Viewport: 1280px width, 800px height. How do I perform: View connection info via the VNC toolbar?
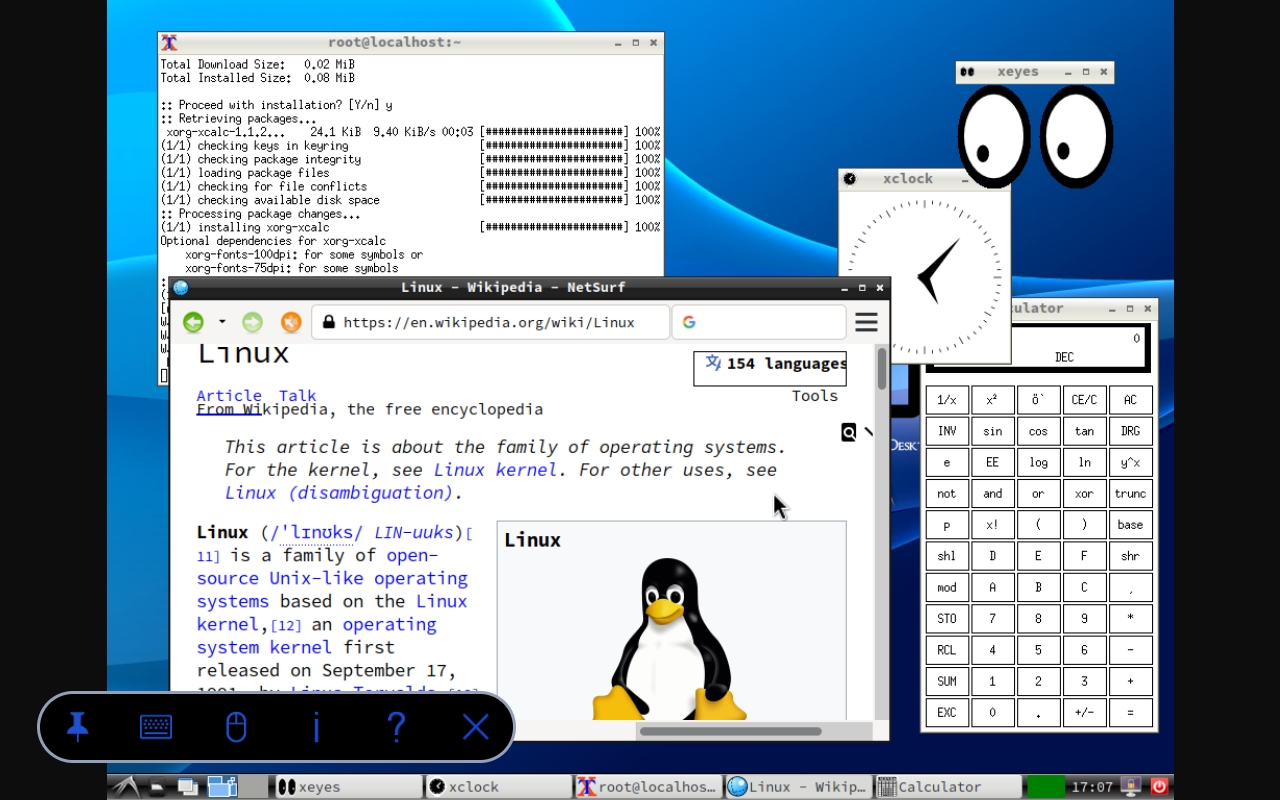pyautogui.click(x=316, y=727)
